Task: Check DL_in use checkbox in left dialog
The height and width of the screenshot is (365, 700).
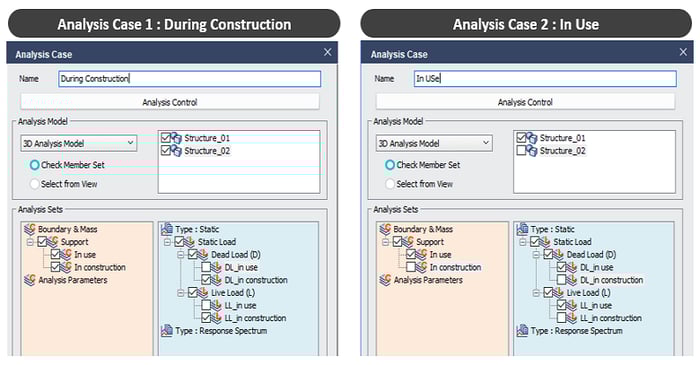Action: pyautogui.click(x=206, y=267)
